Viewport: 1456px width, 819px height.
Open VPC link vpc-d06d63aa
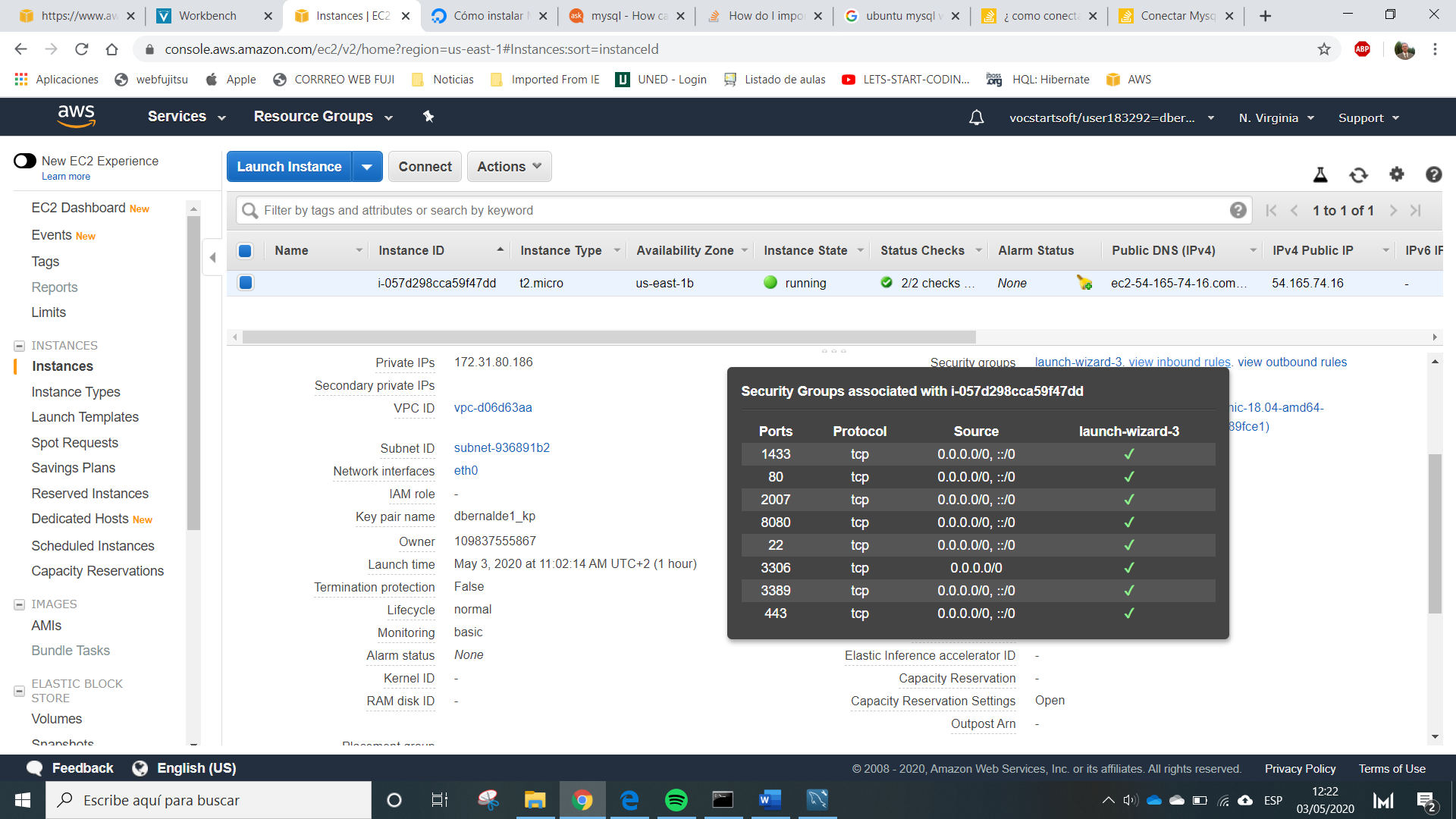coord(493,408)
